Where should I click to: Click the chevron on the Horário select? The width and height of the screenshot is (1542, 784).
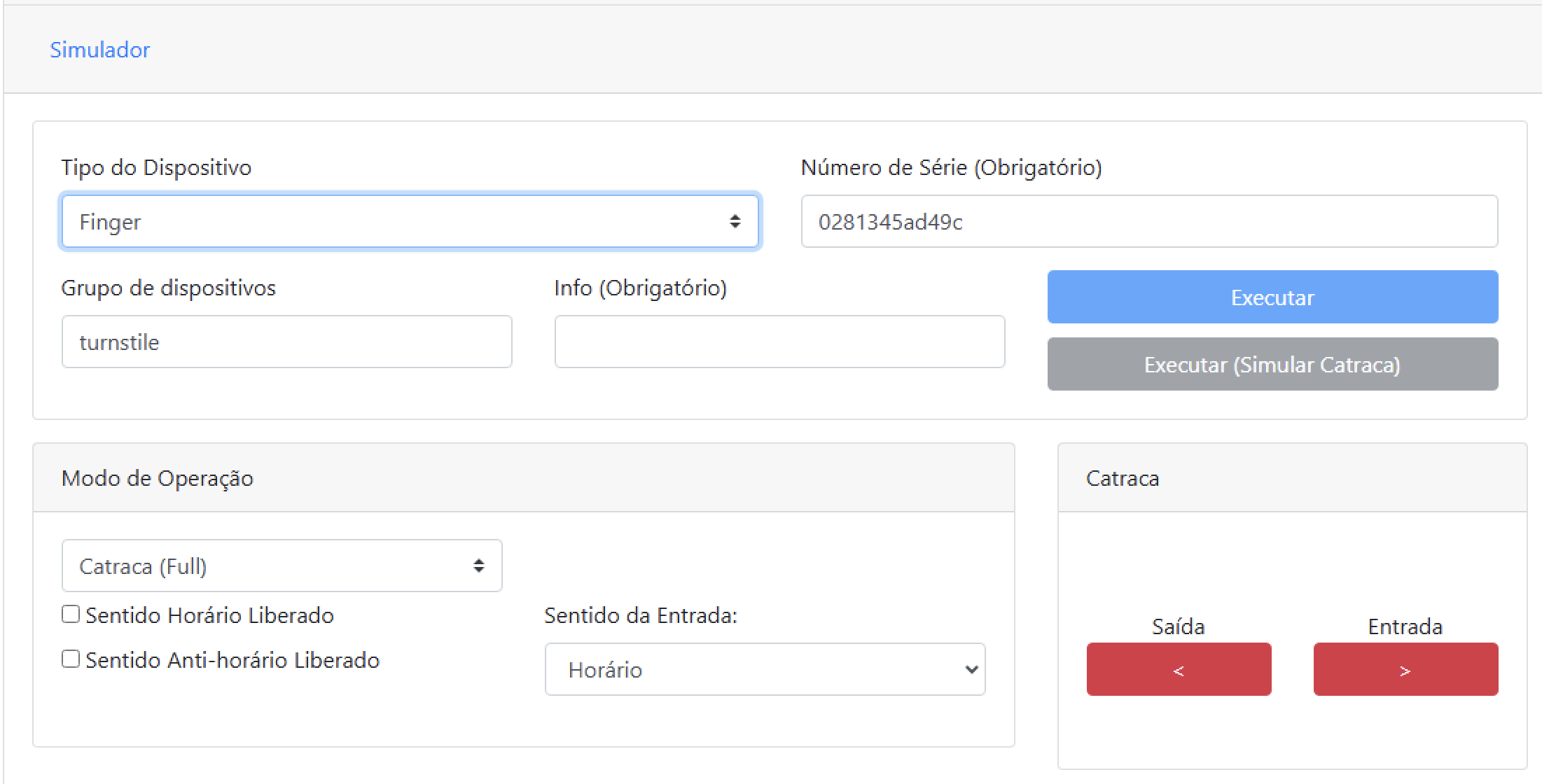point(971,670)
